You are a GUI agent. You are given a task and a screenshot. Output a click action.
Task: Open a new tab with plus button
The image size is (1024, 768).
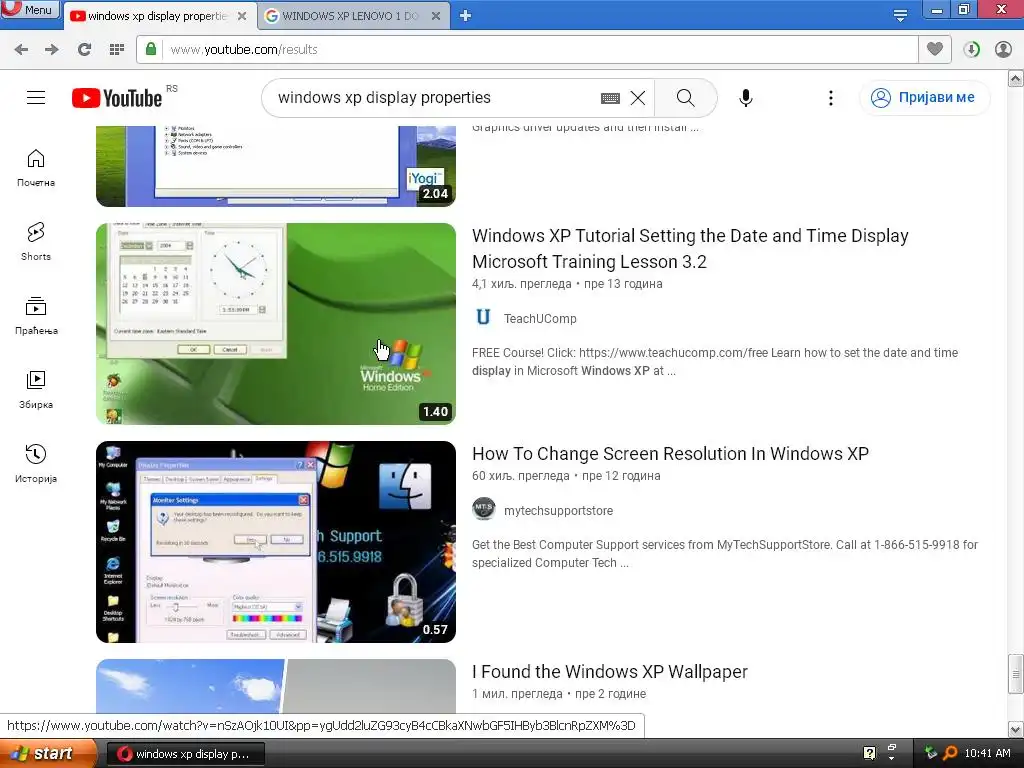(x=465, y=16)
